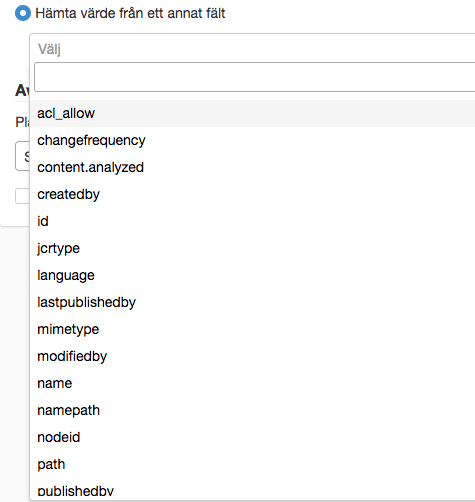Pick the nodeid option
Viewport: 475px width, 502px height.
point(253,437)
